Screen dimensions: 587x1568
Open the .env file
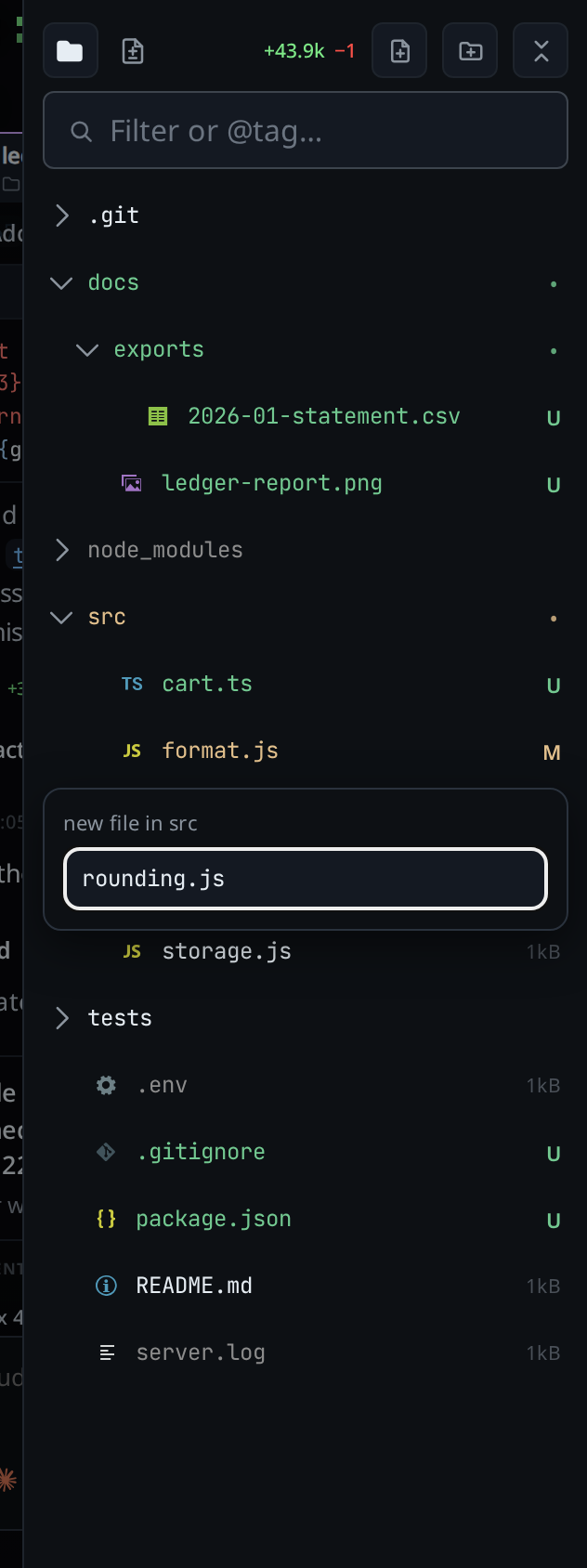click(162, 1085)
